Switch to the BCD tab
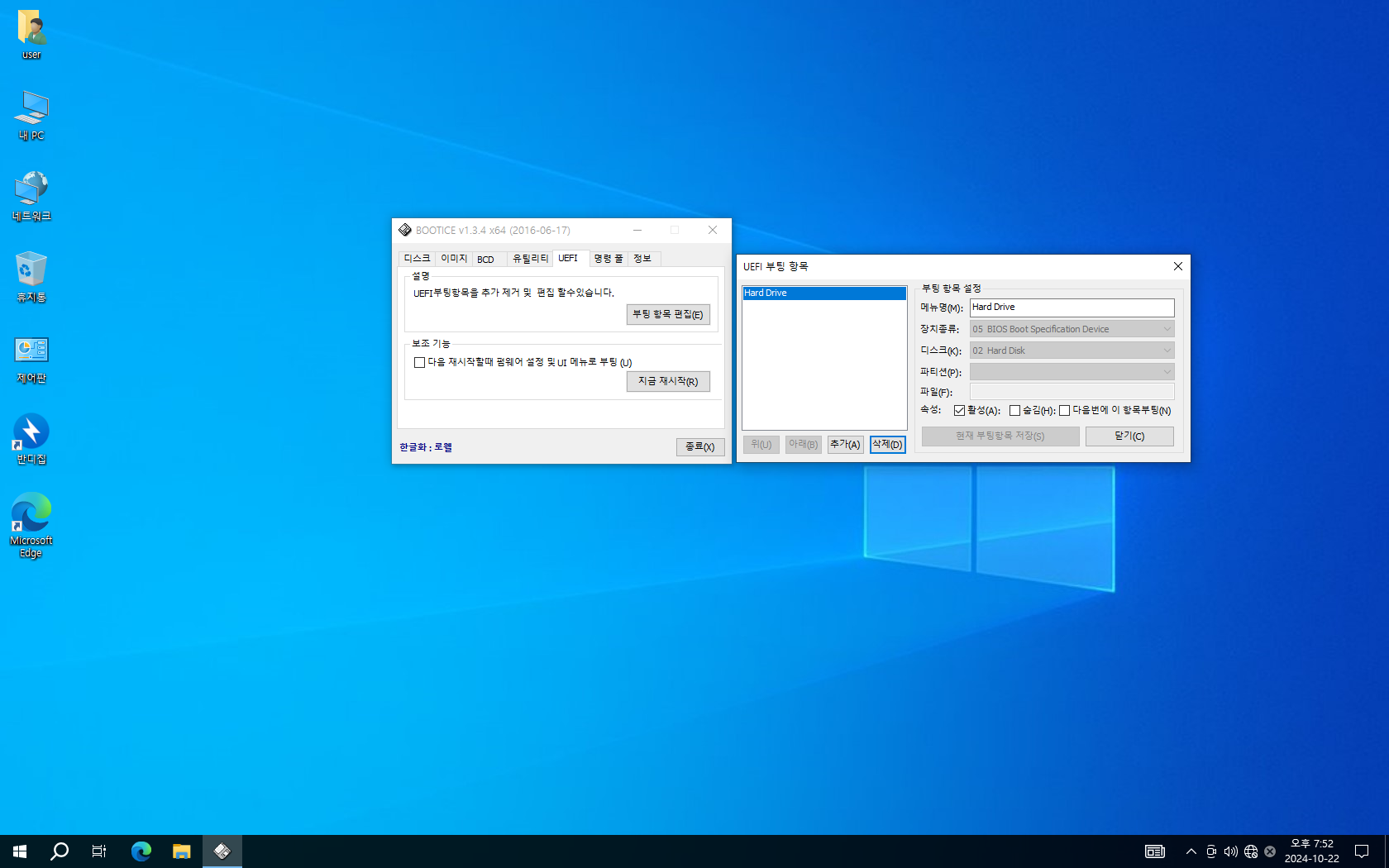This screenshot has width=1389, height=868. 485,259
